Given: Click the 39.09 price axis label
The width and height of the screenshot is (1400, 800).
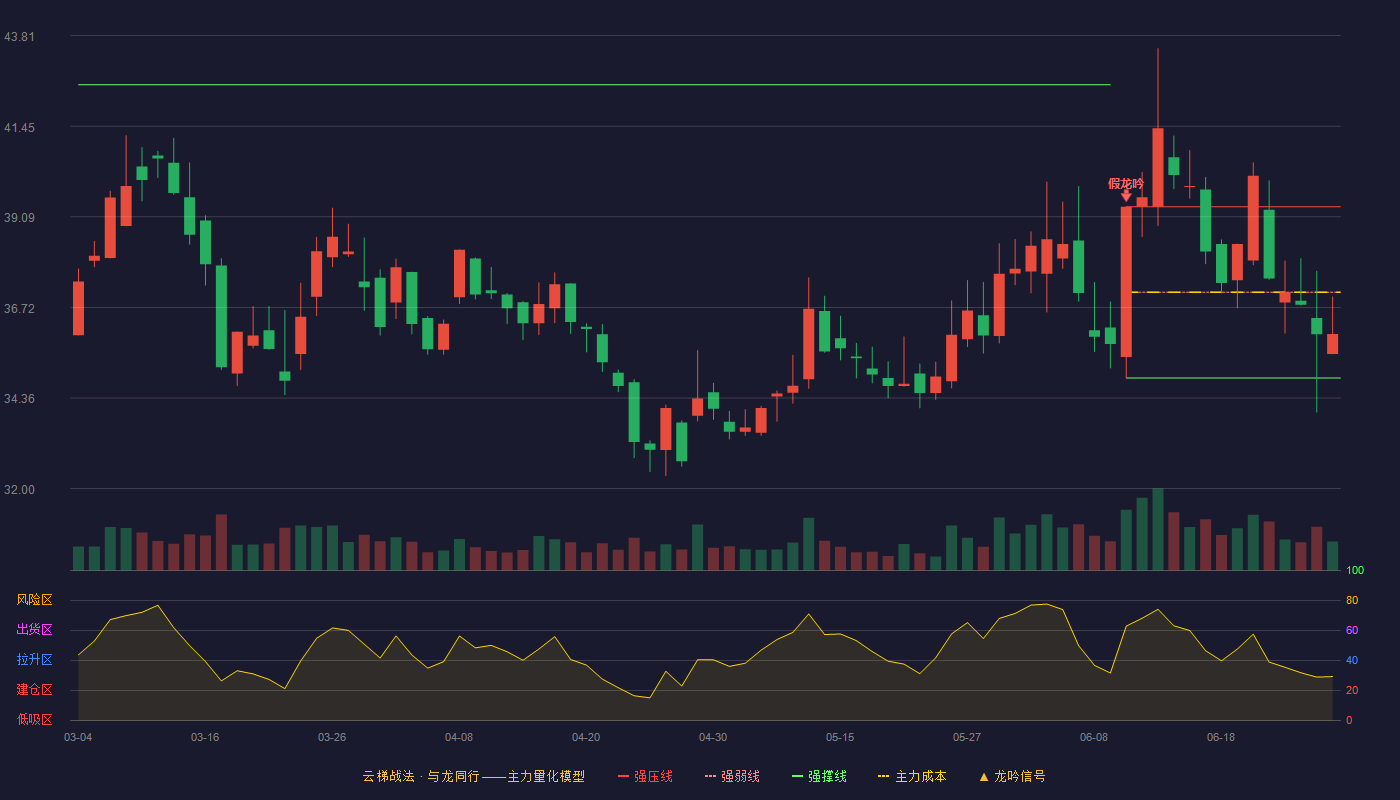Looking at the screenshot, I should [19, 218].
